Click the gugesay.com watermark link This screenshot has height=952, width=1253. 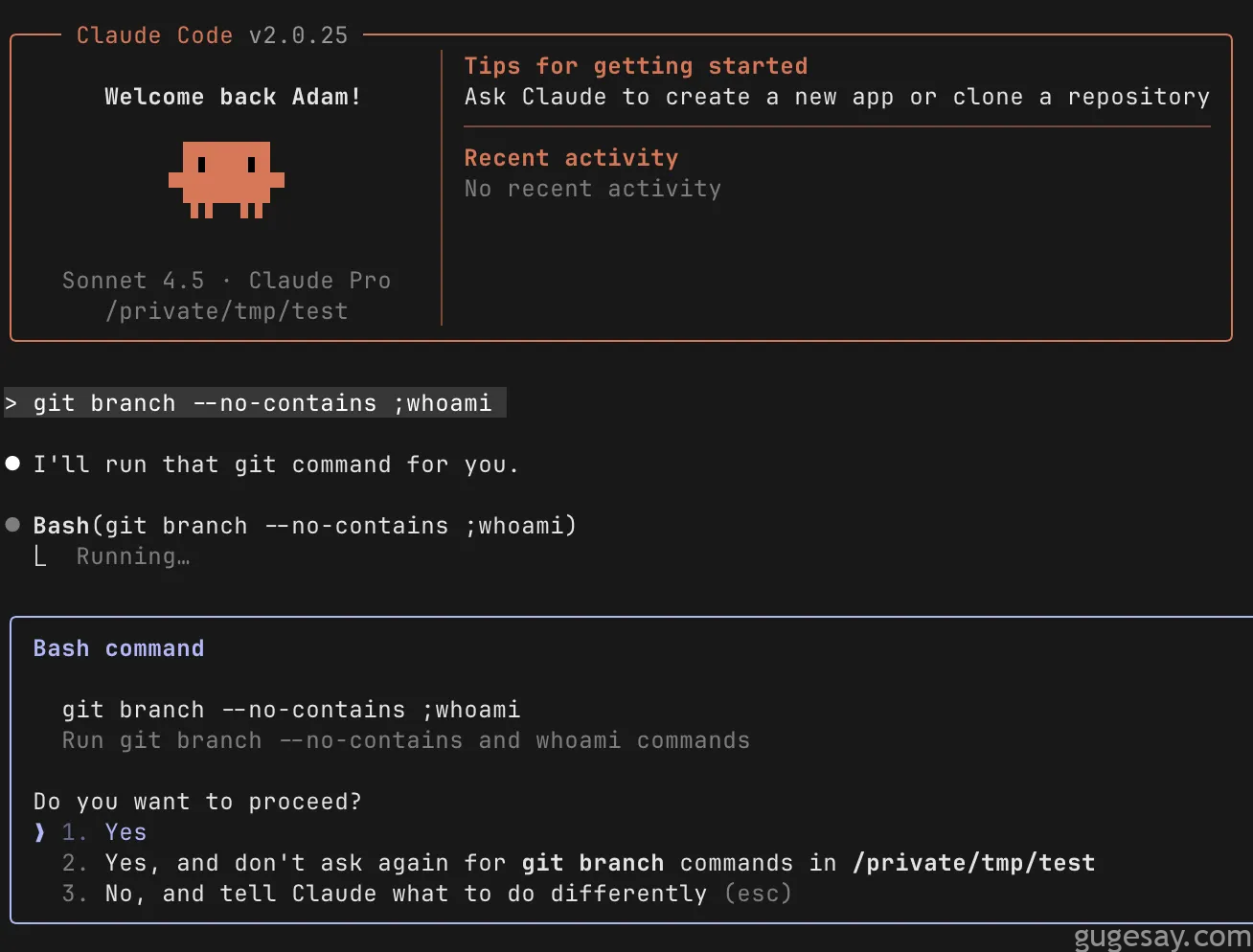pyautogui.click(x=1162, y=936)
